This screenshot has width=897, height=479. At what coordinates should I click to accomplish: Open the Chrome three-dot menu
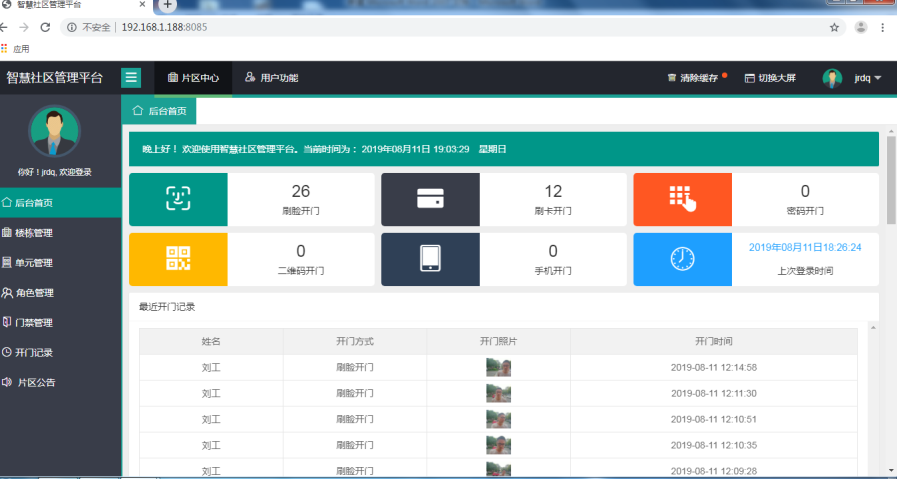(883, 27)
